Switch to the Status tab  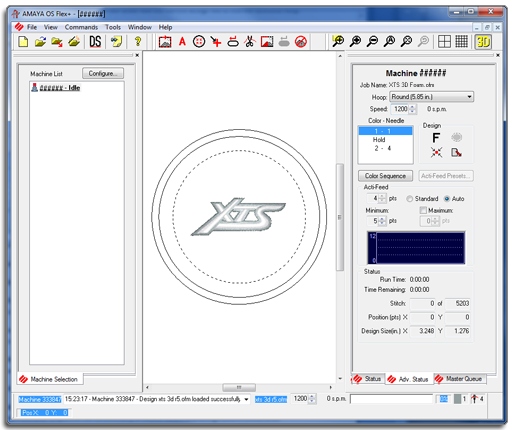coord(368,379)
